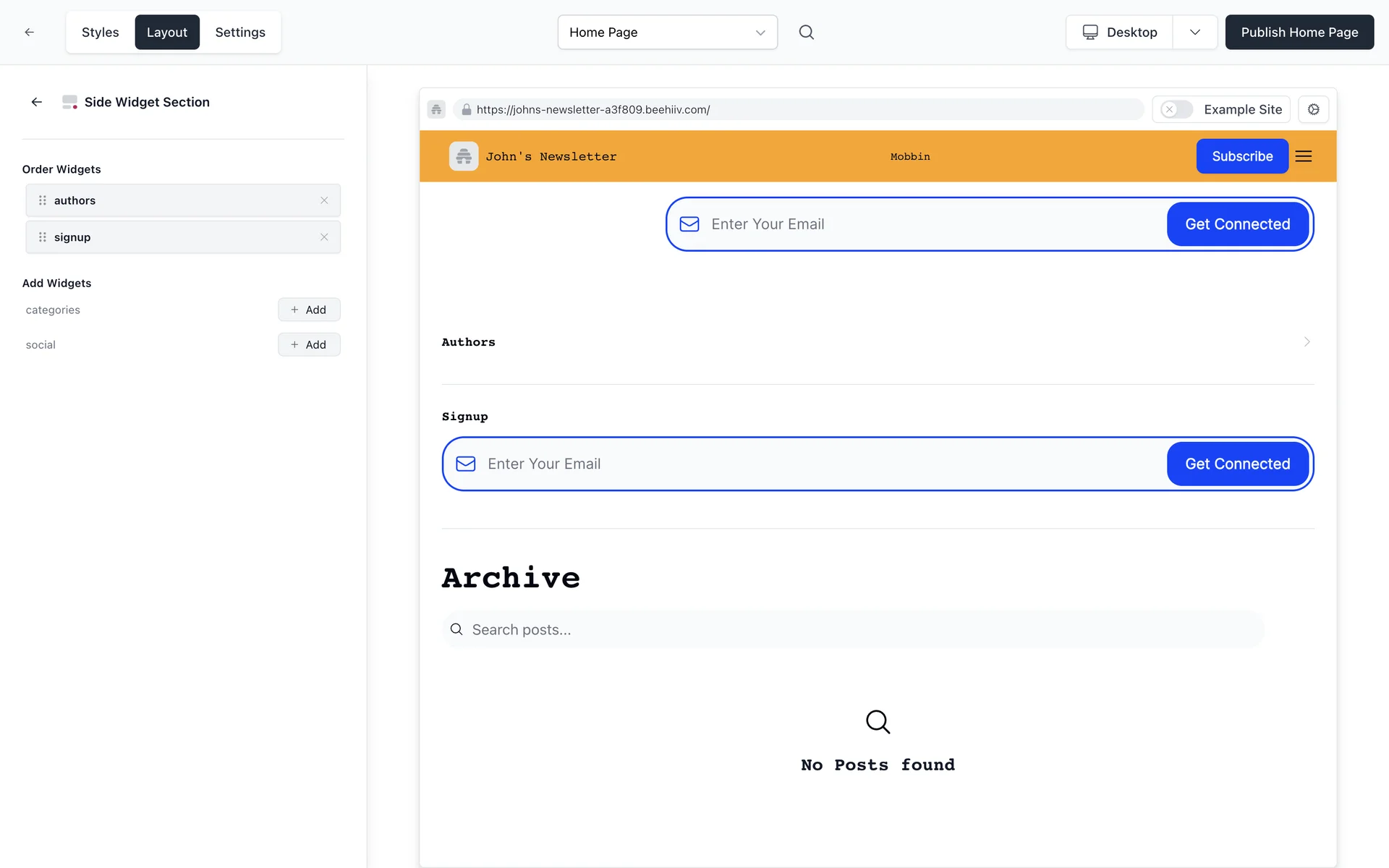Click the search magnifier icon in the top bar
Image resolution: width=1389 pixels, height=868 pixels.
tap(806, 32)
